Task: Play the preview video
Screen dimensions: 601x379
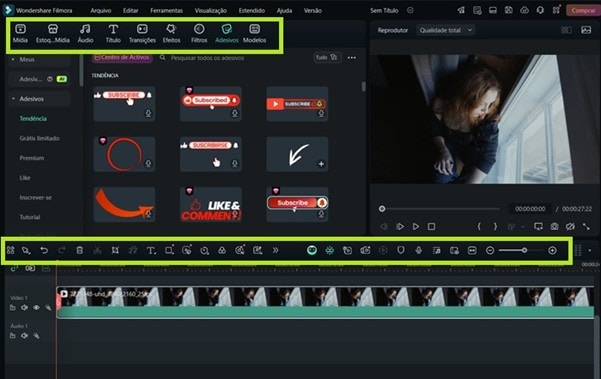Action: coord(415,226)
